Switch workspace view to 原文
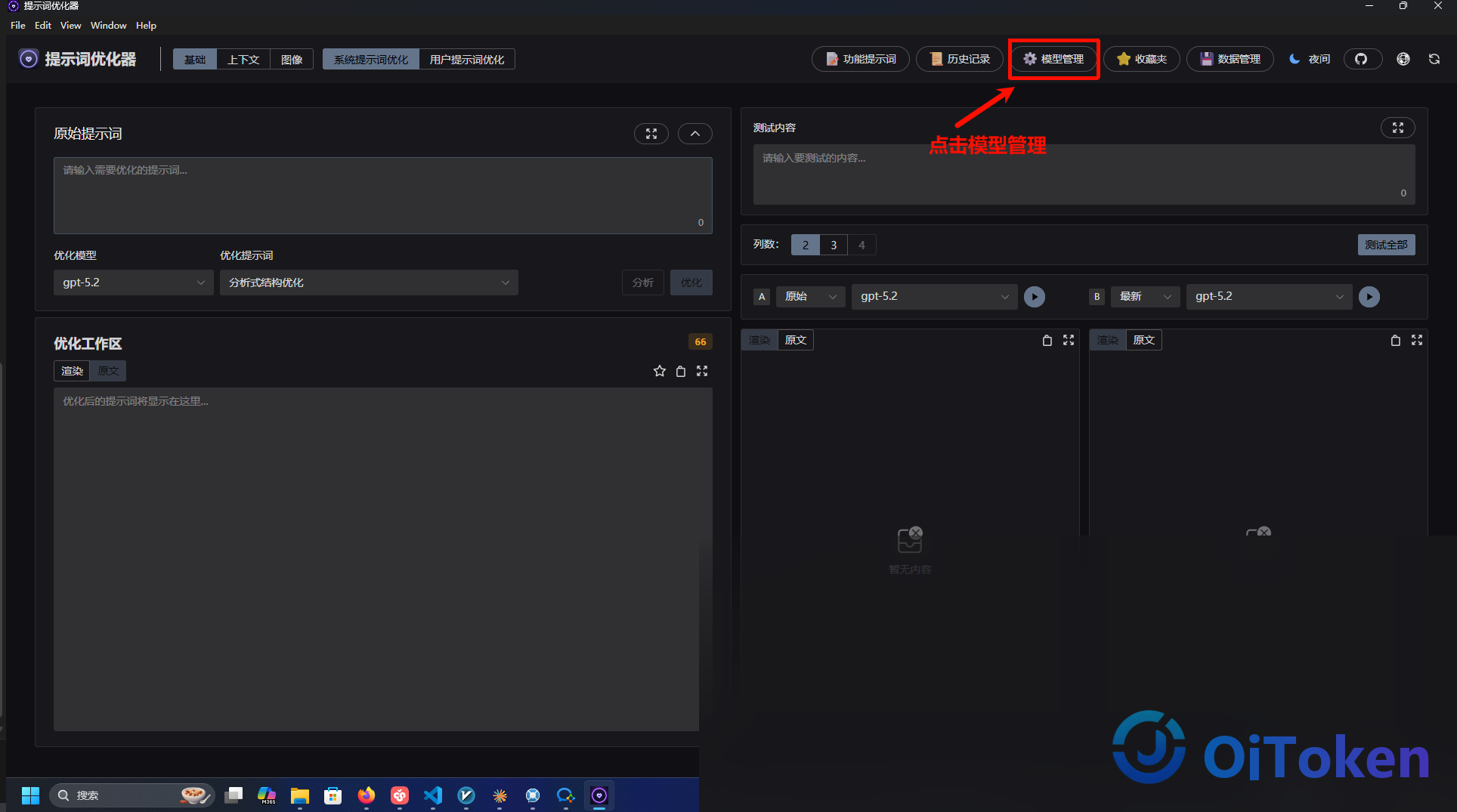Screen dimensions: 1457x812 coord(108,371)
